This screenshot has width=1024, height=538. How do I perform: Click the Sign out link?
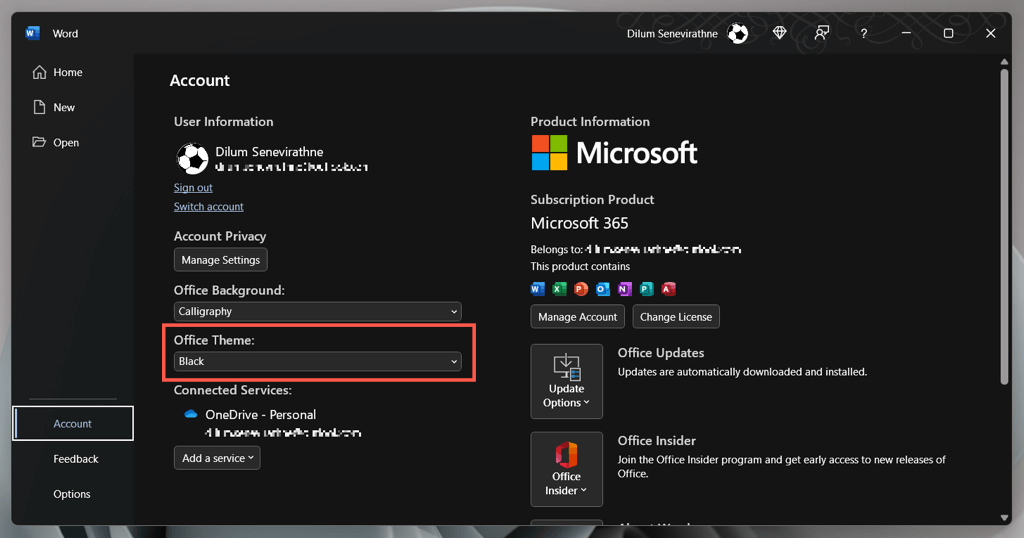pos(193,188)
